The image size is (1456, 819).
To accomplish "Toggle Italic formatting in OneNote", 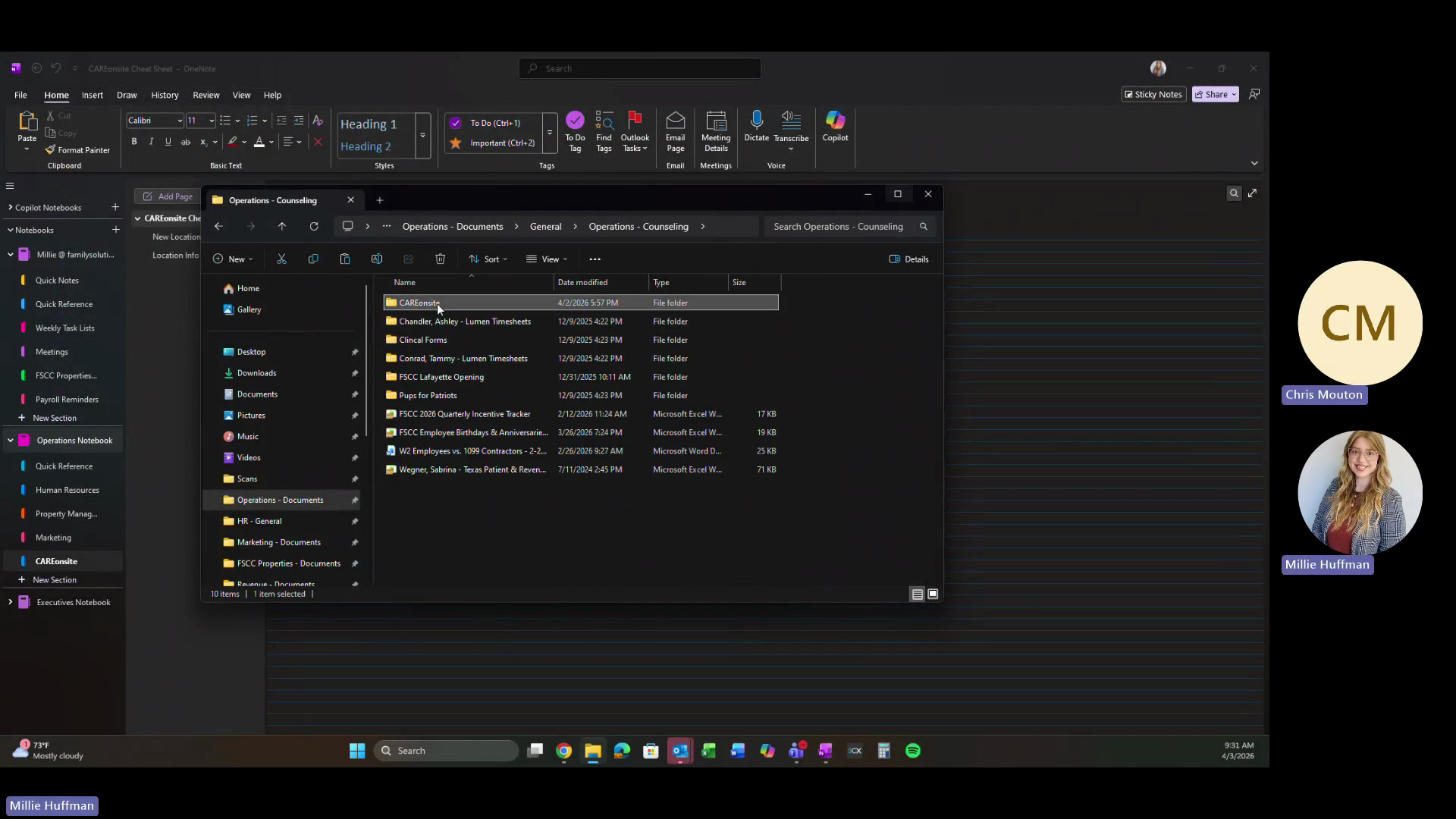I will (151, 142).
